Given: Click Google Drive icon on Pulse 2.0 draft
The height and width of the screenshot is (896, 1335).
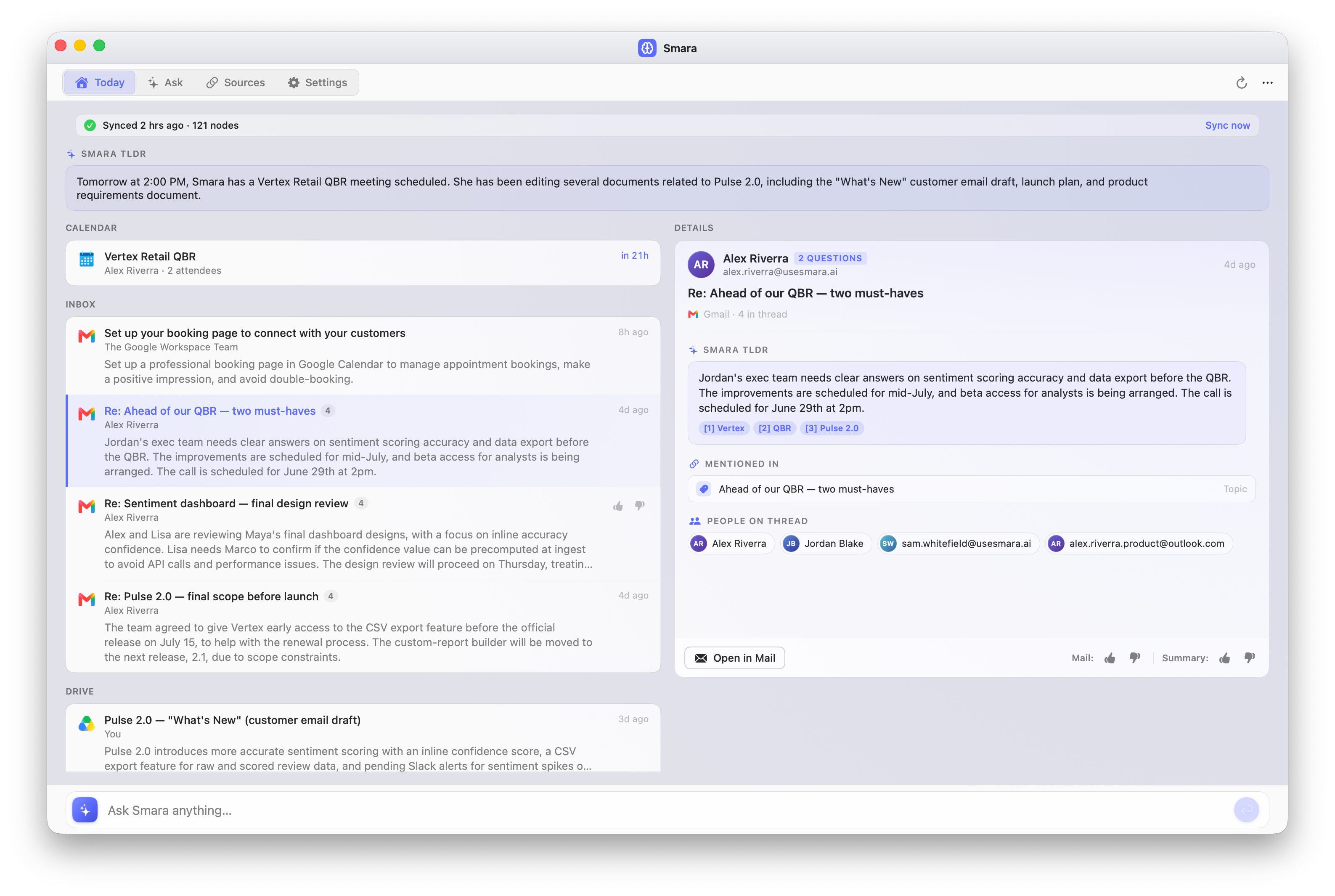Looking at the screenshot, I should (86, 724).
